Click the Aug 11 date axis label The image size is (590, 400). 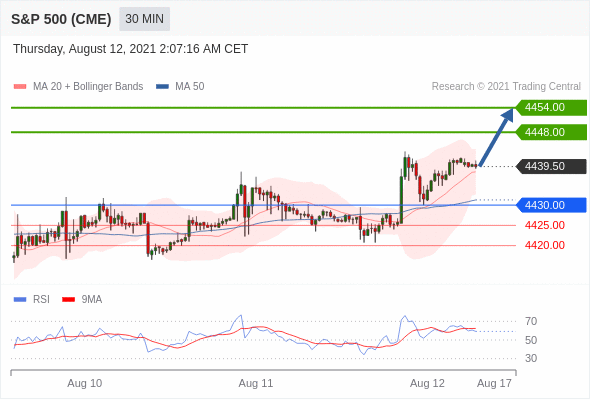tap(256, 383)
